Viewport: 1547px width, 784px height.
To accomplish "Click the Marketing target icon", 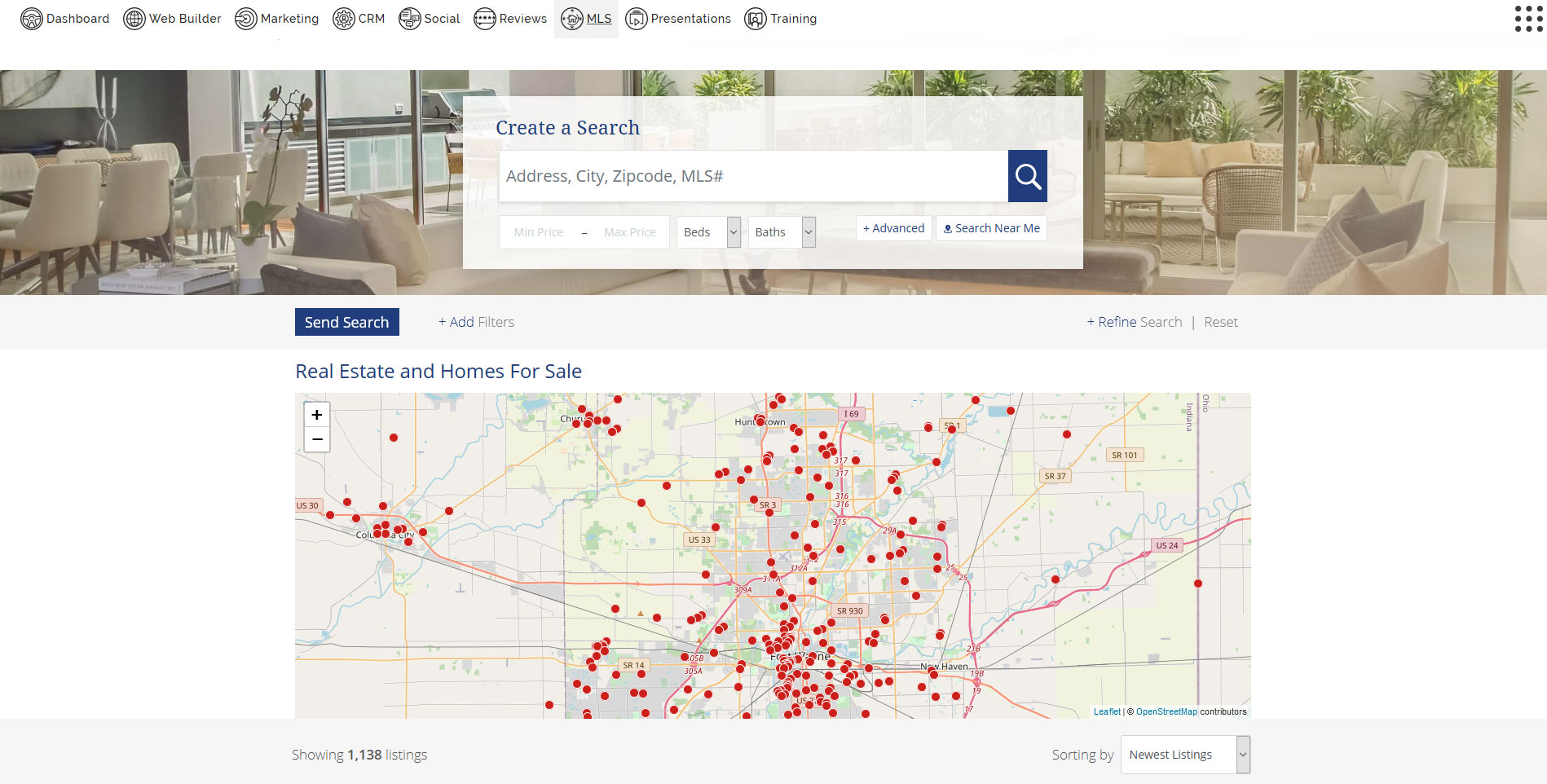I will [245, 19].
